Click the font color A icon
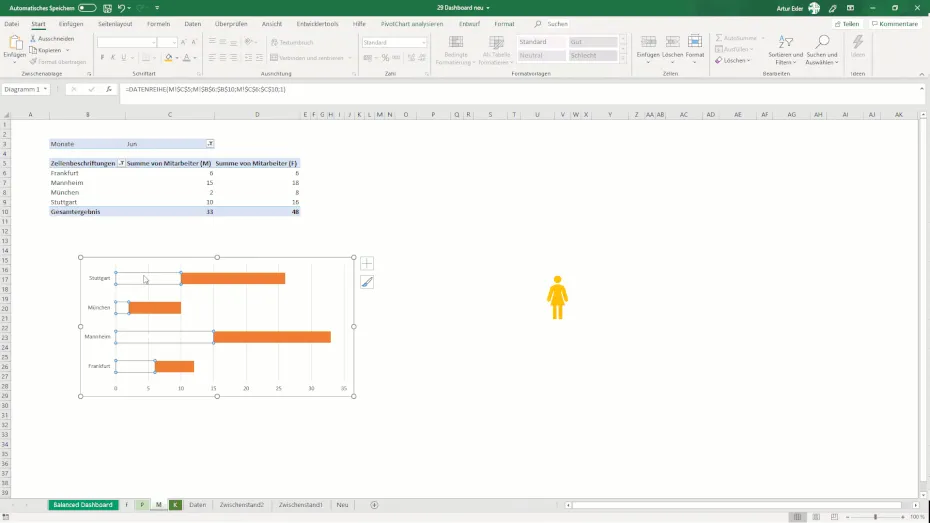This screenshot has height=523, width=930. pyautogui.click(x=186, y=58)
